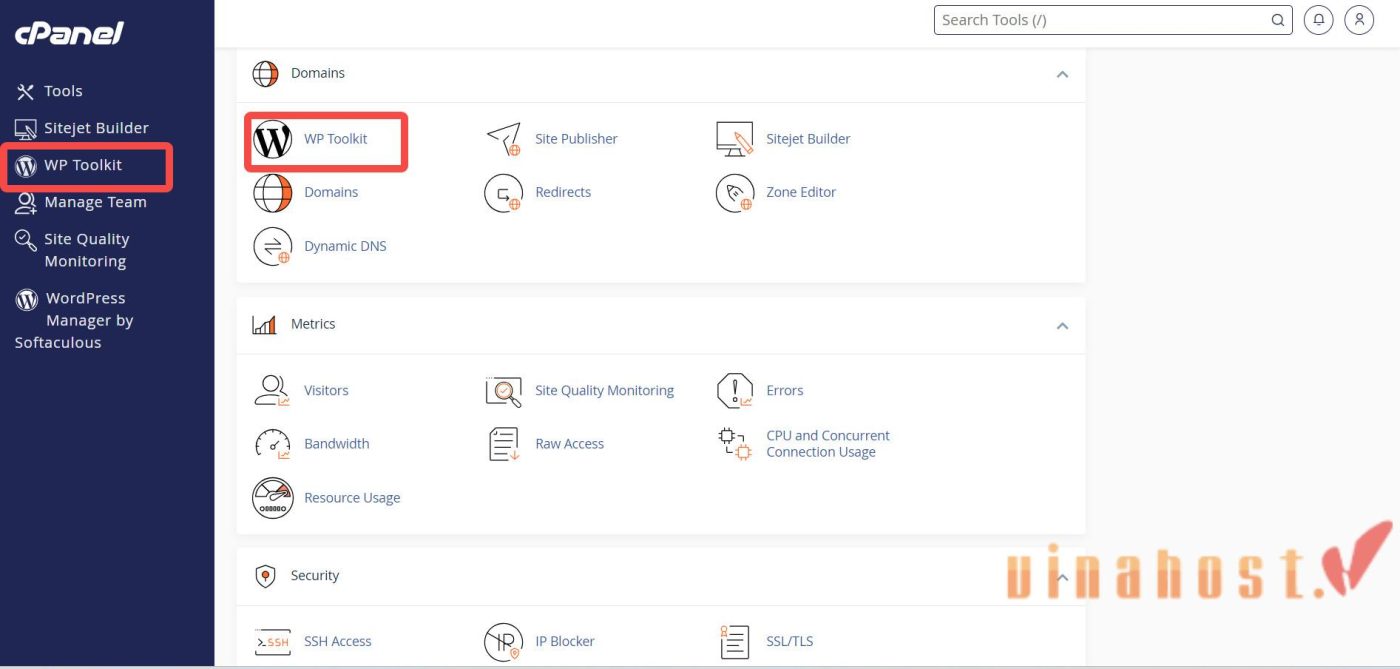Click the Site Quality Monitoring sidebar icon
Screen dimensions: 1400x669
click(26, 240)
